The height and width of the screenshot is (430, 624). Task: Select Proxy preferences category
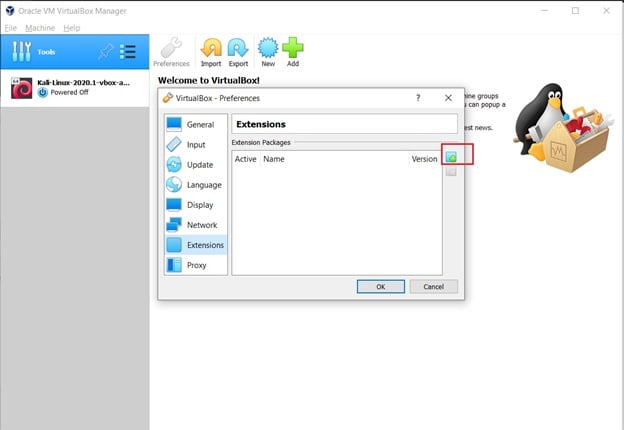(195, 265)
